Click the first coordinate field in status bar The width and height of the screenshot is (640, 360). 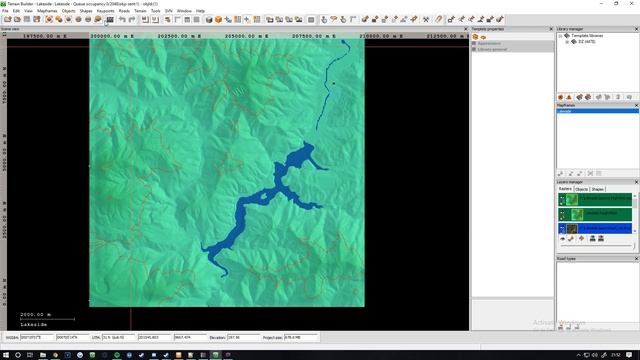click(37, 338)
